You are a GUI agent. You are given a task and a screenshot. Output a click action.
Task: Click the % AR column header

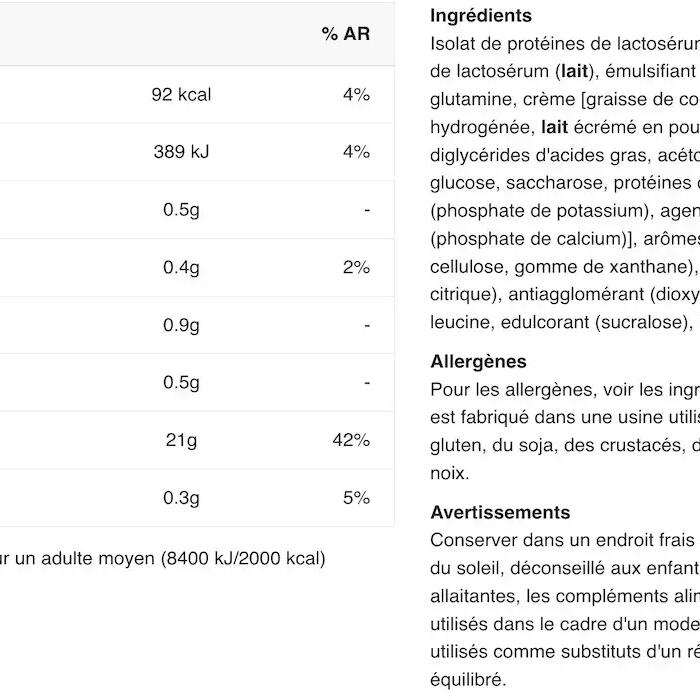coord(345,34)
